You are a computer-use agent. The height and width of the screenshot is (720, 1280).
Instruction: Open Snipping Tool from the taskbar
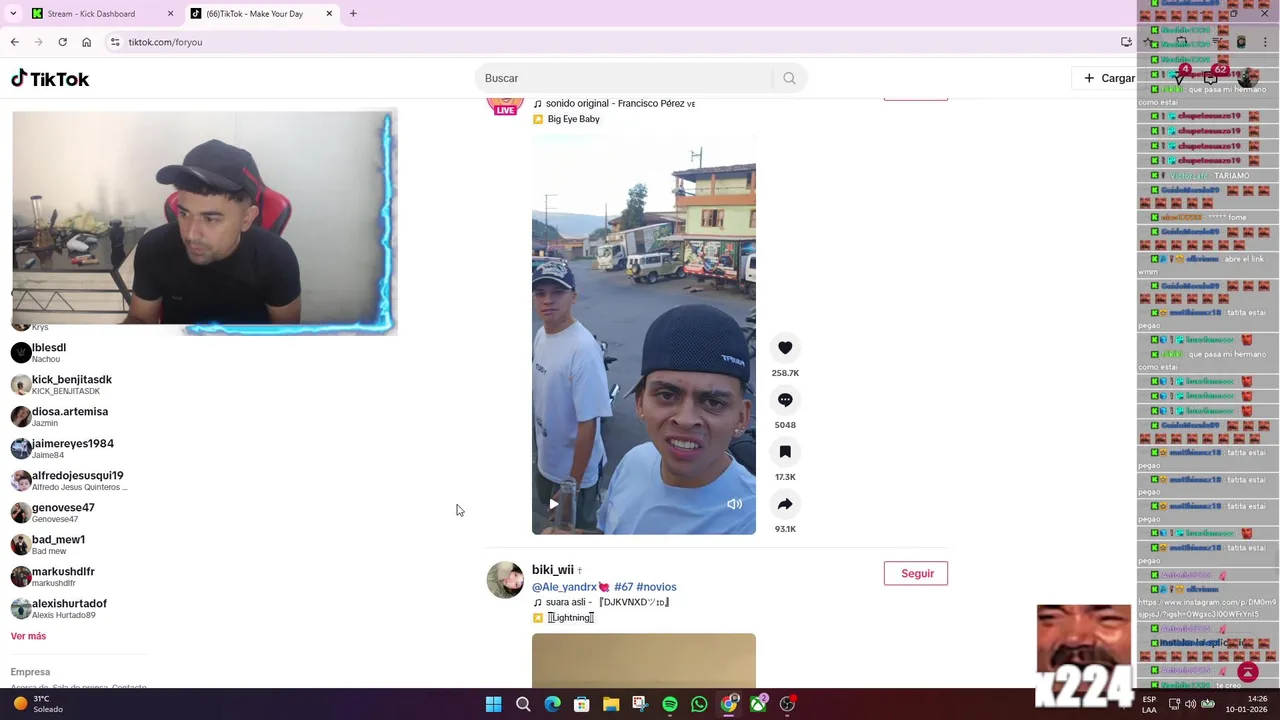pos(640,704)
